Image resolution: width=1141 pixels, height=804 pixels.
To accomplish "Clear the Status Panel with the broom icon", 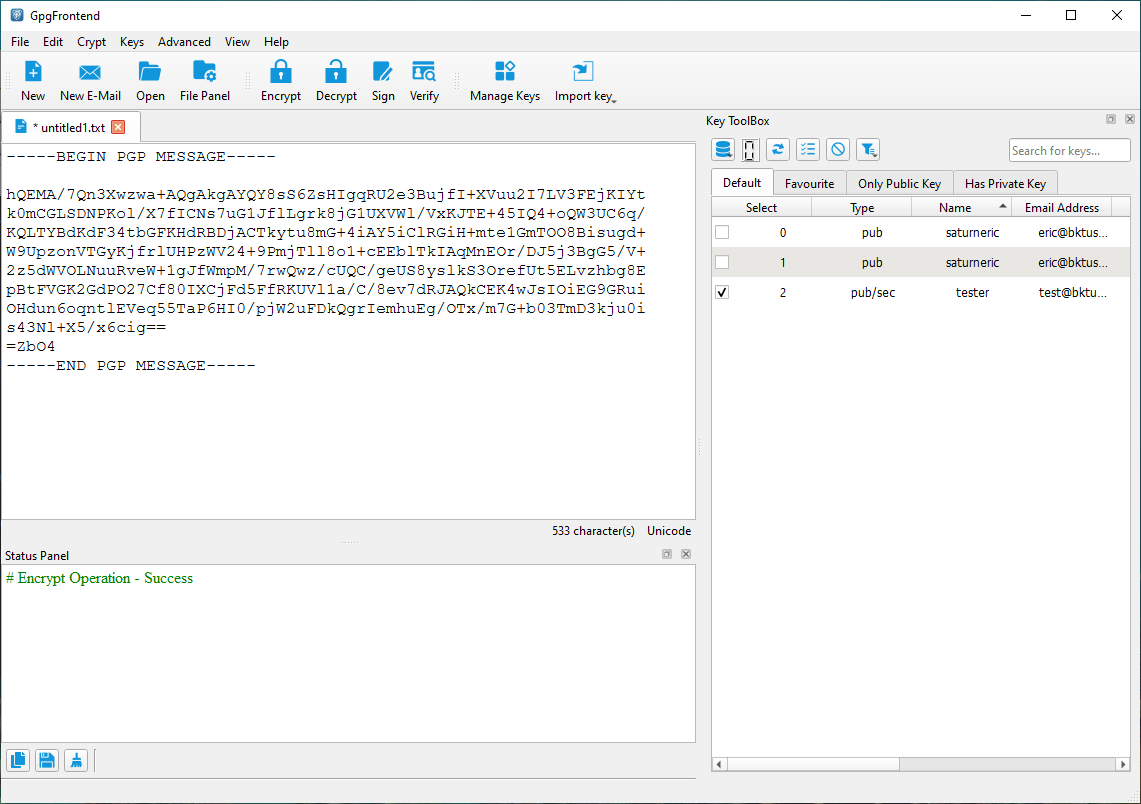I will (x=76, y=760).
